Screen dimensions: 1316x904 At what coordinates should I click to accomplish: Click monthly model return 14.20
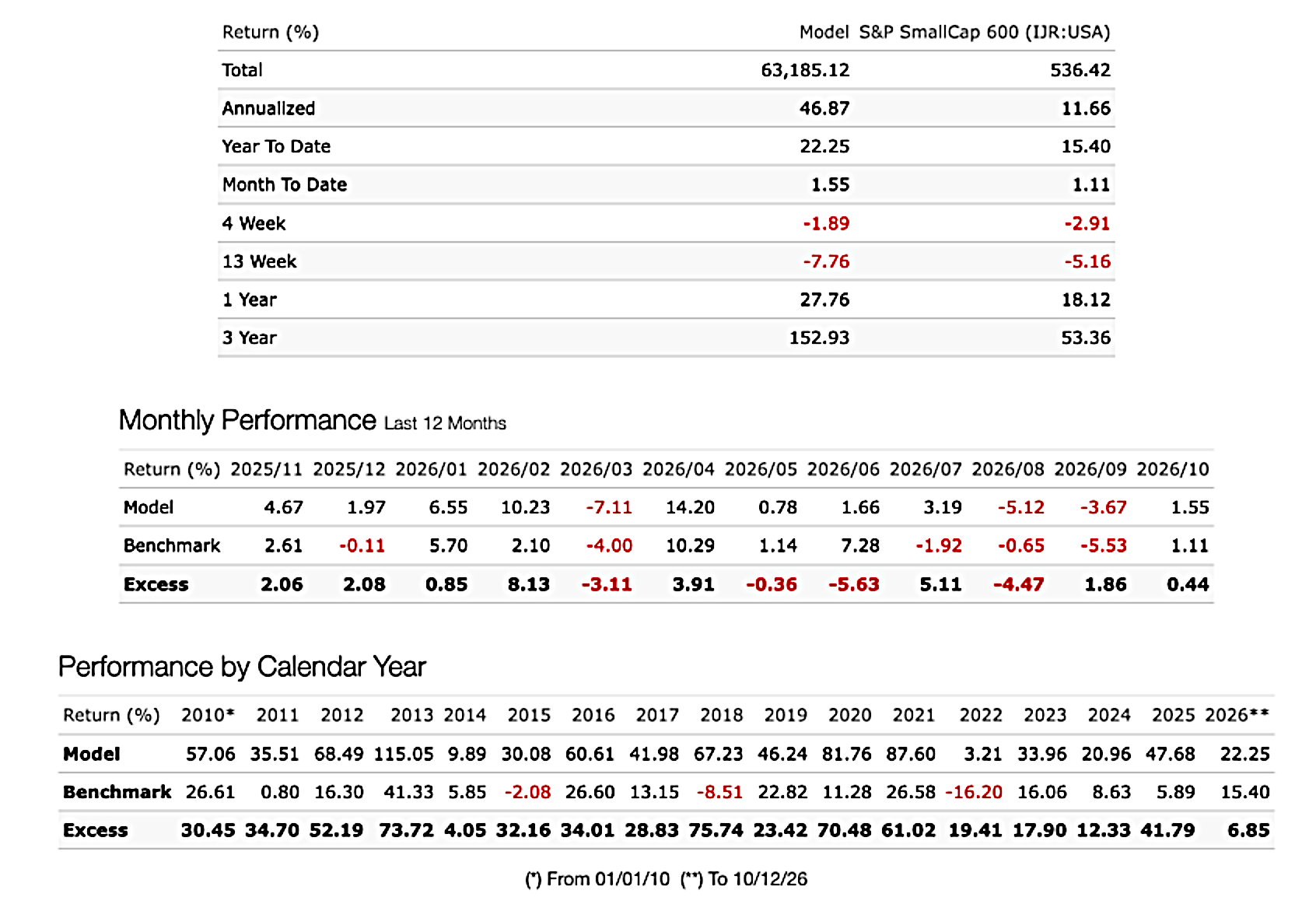(x=690, y=507)
